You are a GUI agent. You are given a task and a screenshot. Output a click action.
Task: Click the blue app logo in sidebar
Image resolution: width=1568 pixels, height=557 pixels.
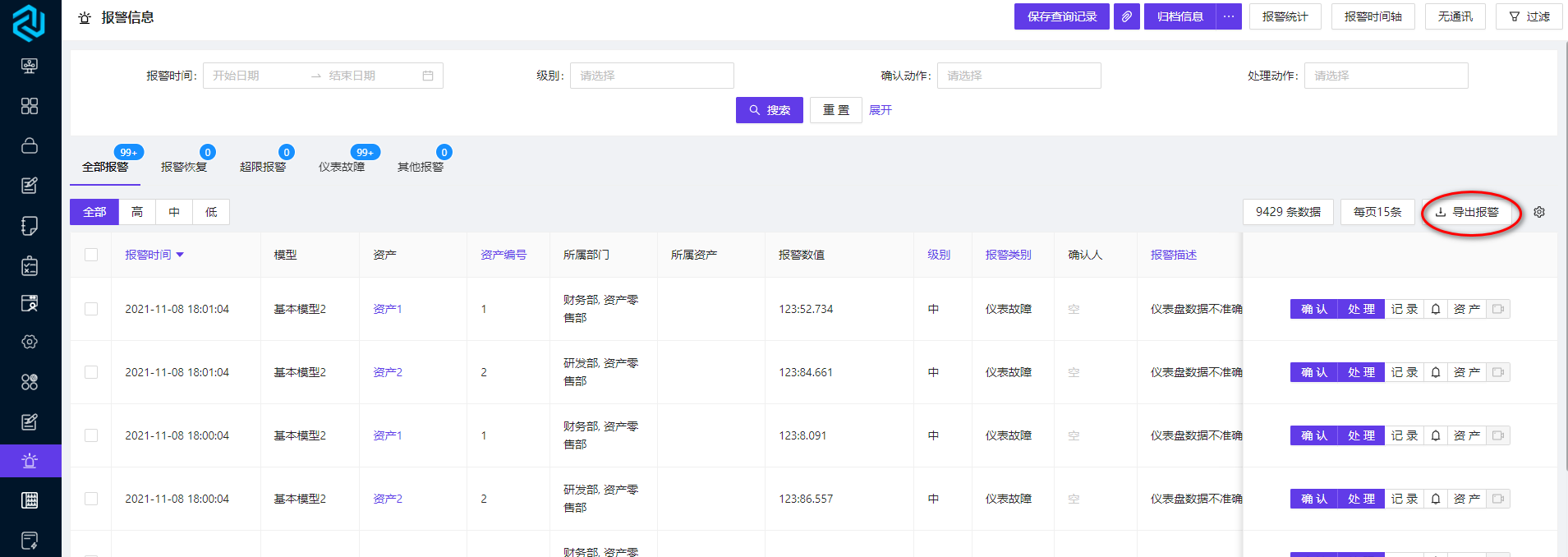(29, 22)
